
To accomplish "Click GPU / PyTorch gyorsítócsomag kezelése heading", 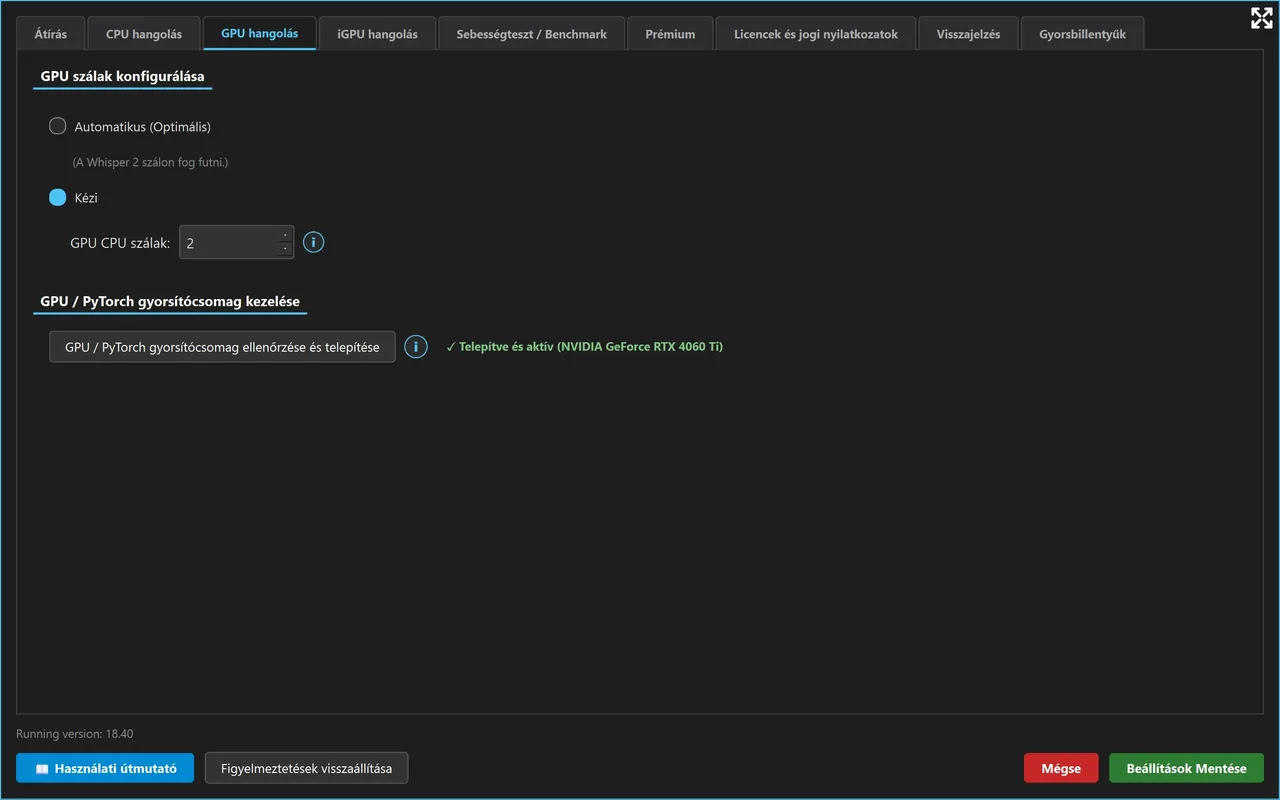I will [x=170, y=301].
